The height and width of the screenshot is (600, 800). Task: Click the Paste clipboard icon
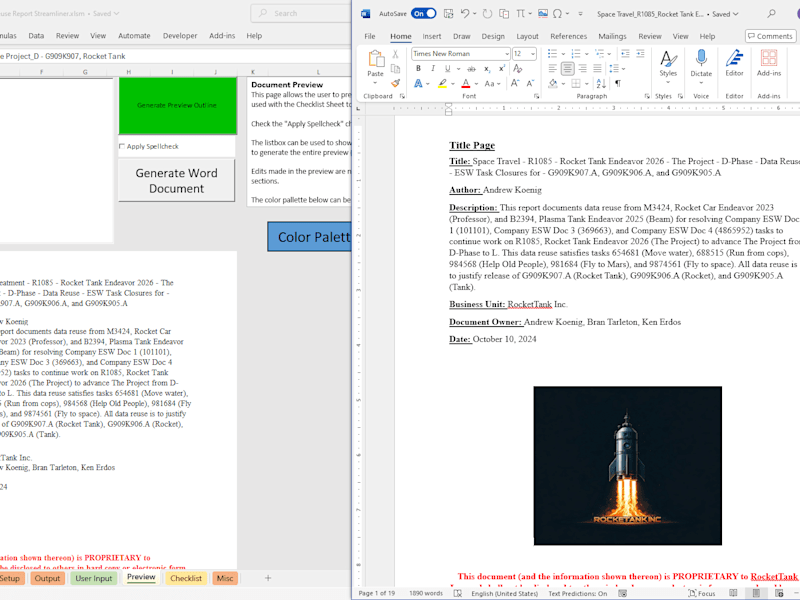[376, 59]
